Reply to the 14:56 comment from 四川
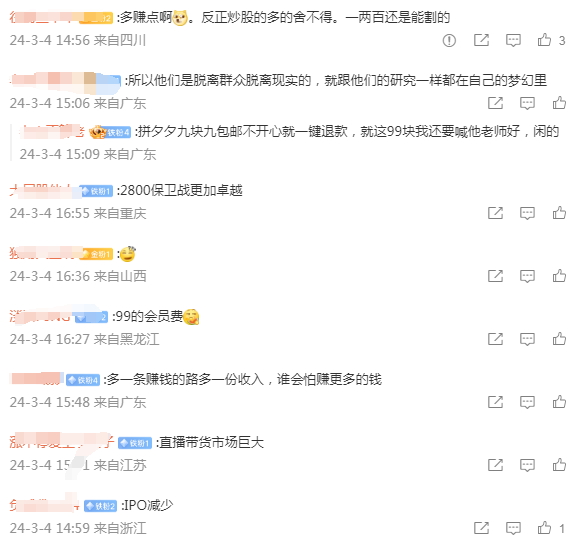The height and width of the screenshot is (542, 583). click(x=513, y=40)
